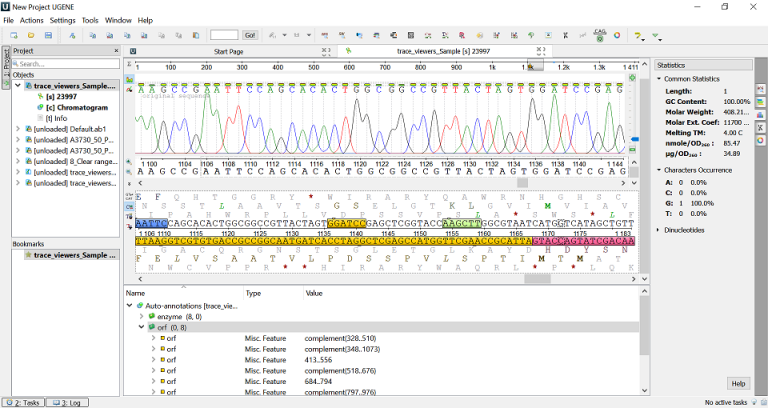Open the Tools menu
The height and width of the screenshot is (408, 768).
coord(90,20)
